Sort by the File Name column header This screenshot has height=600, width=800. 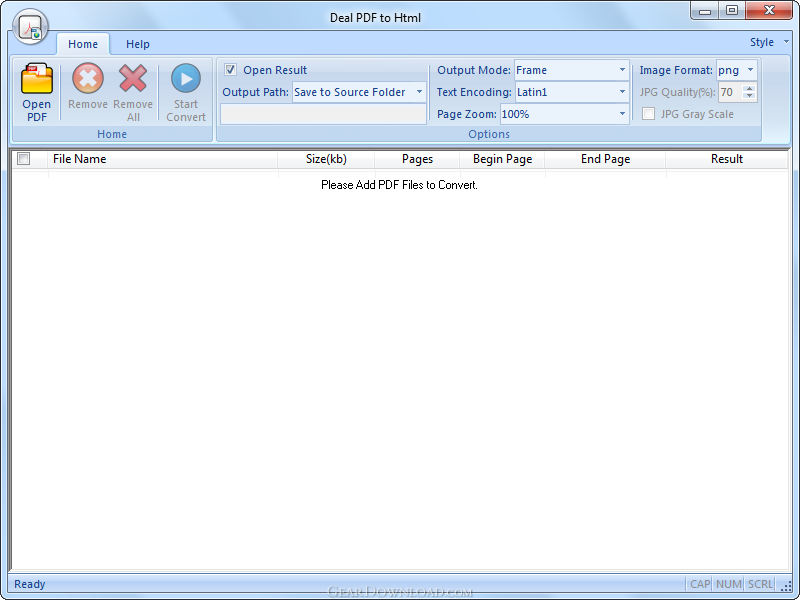point(80,159)
